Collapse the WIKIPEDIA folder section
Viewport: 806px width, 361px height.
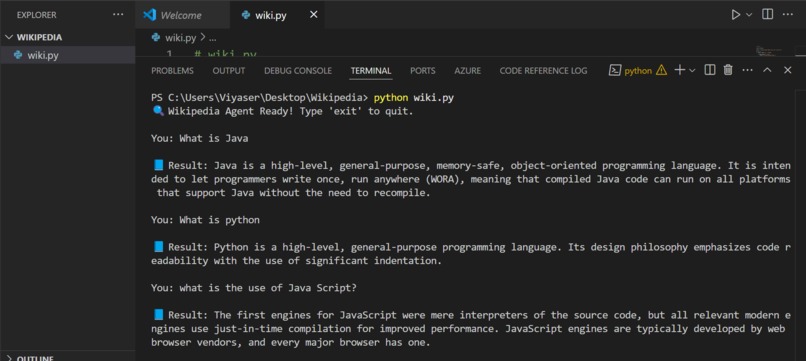click(10, 38)
